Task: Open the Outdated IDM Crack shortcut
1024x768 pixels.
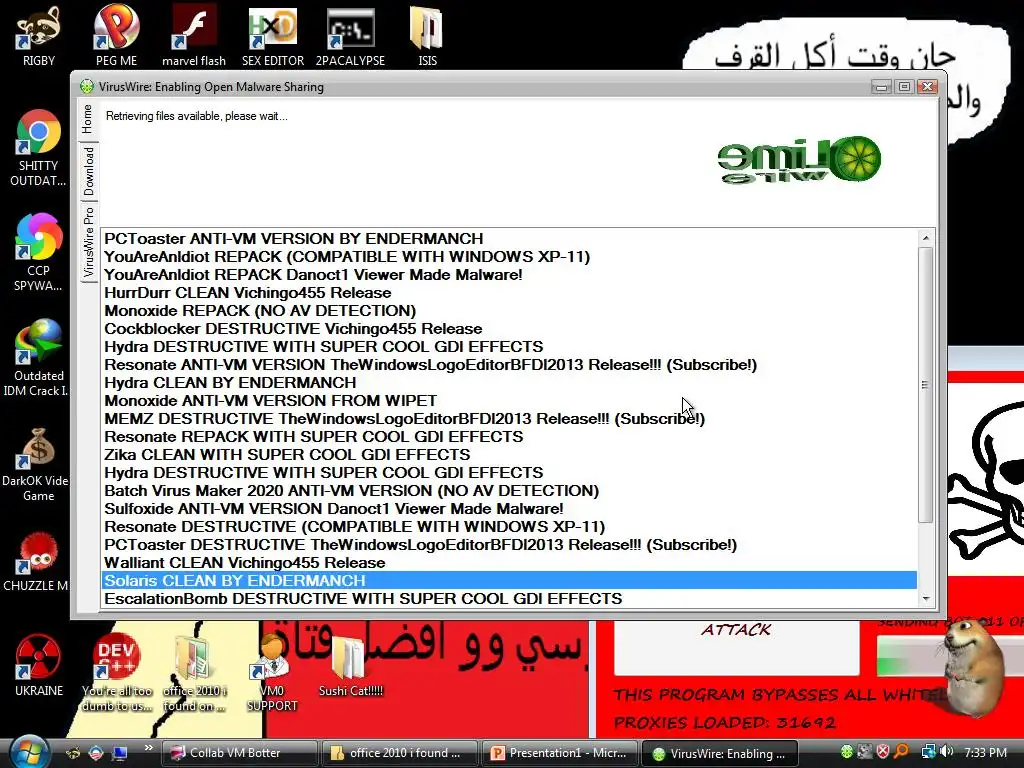Action: [37, 358]
